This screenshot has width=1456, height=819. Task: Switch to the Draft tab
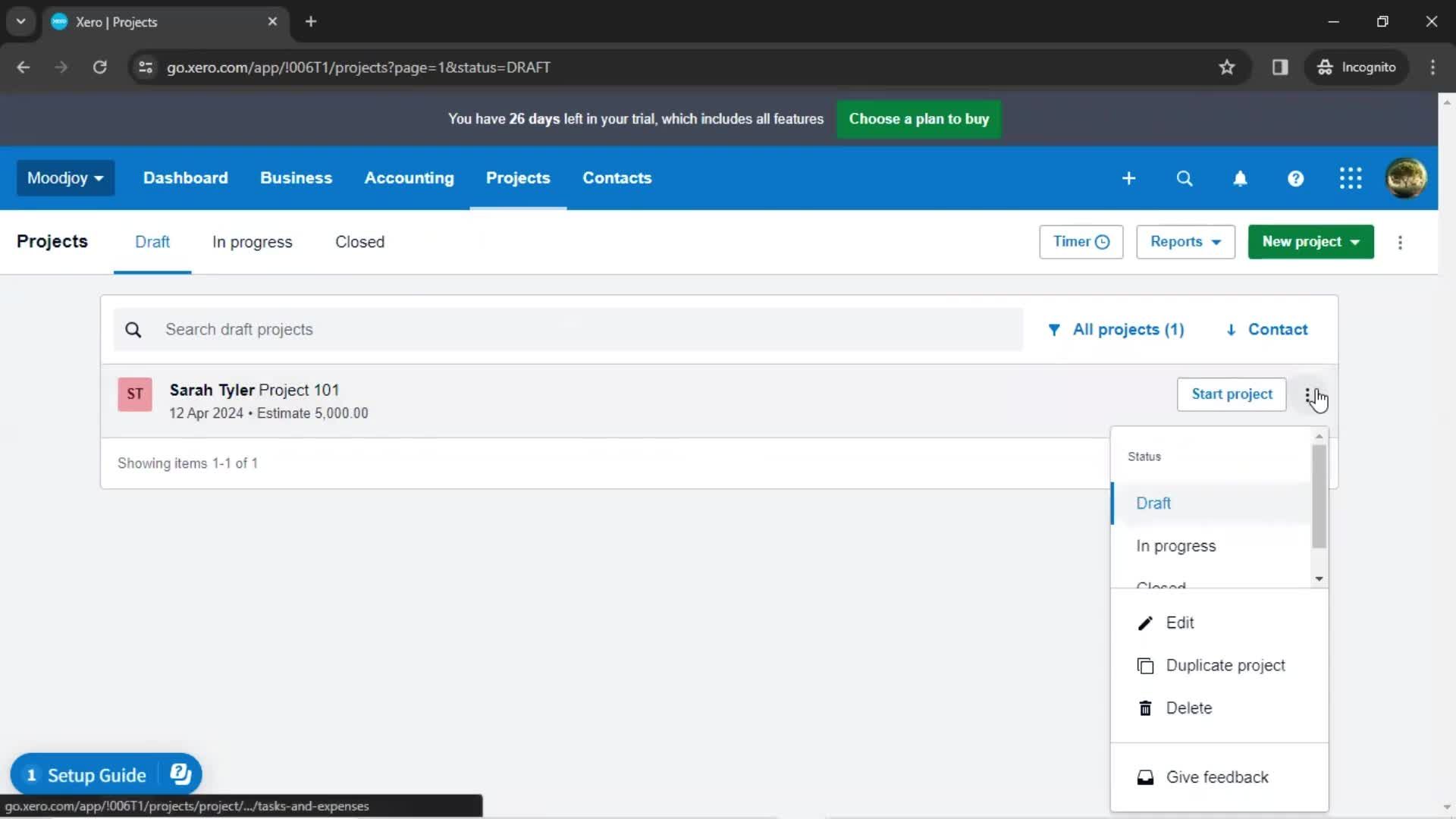[x=152, y=242]
